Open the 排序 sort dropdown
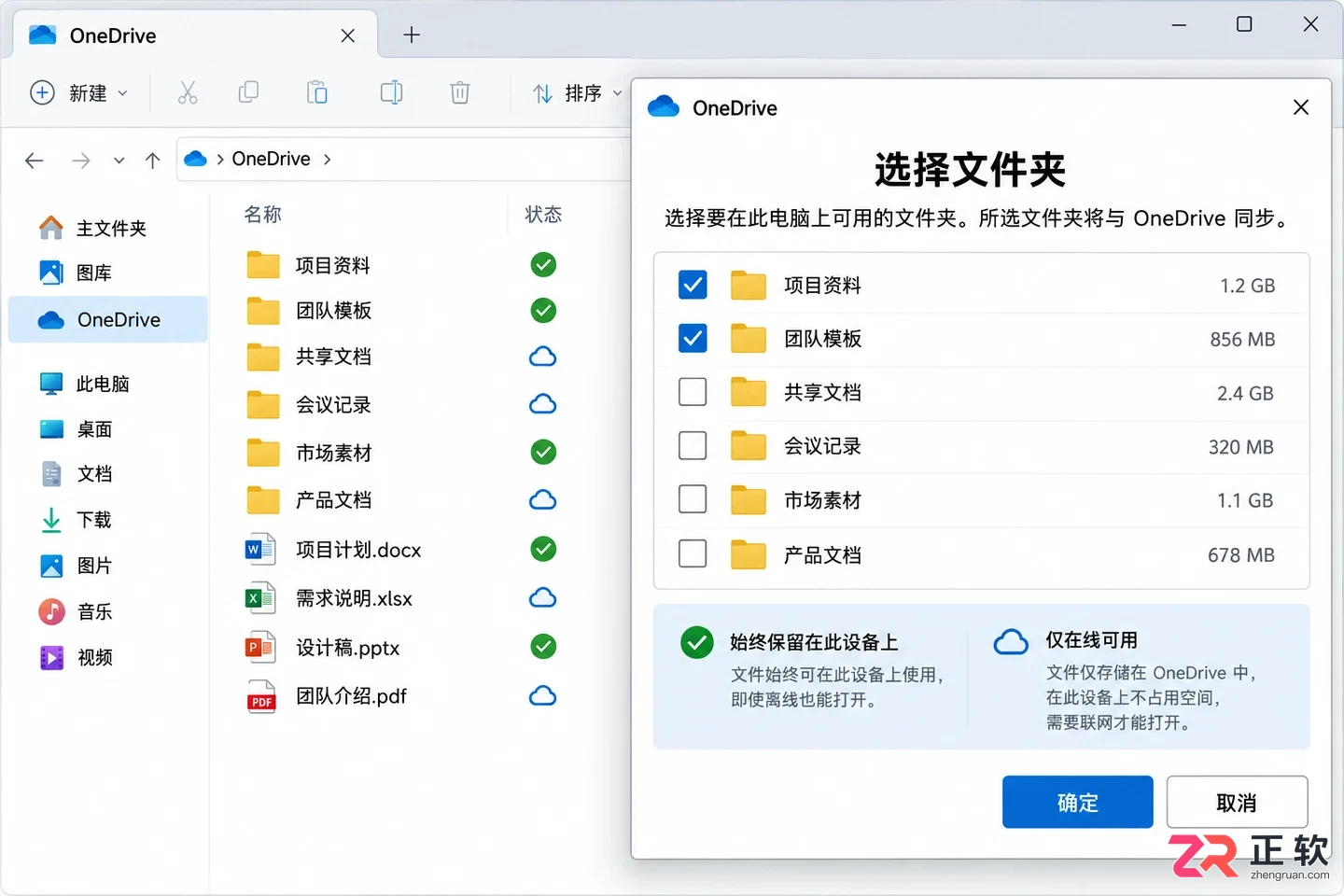This screenshot has width=1344, height=896. (x=577, y=92)
